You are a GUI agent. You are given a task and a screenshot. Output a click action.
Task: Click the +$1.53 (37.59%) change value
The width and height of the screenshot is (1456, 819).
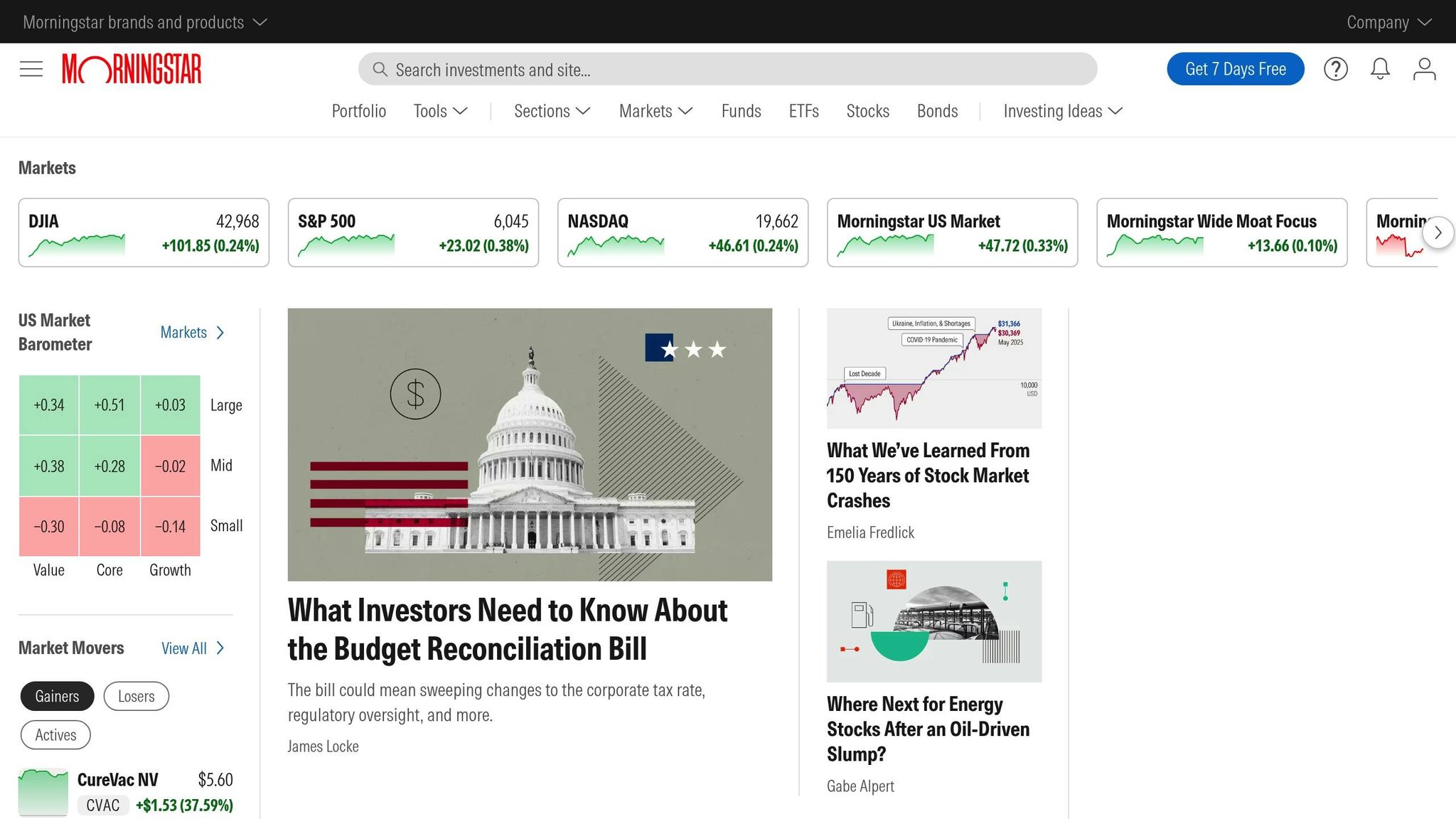tap(184, 805)
